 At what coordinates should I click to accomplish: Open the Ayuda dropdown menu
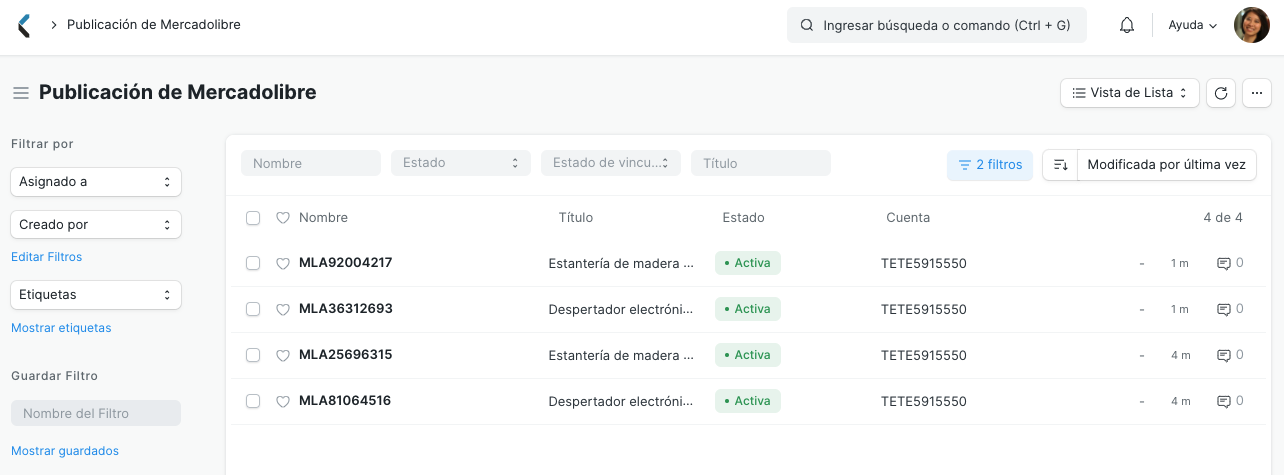[1192, 25]
